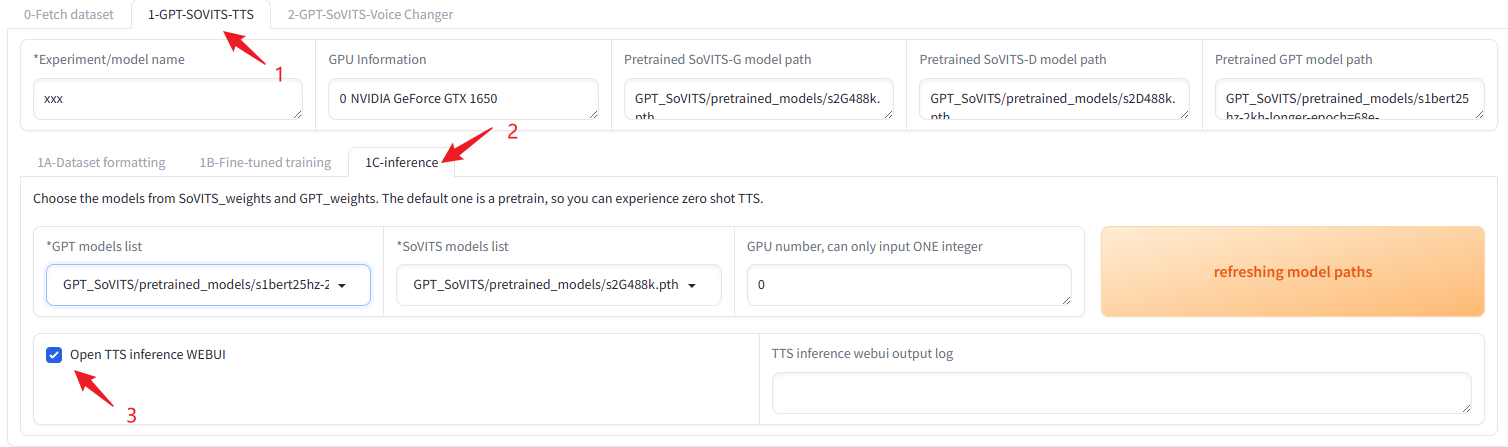
Task: Grab the resize handle of Experiment/model name box
Action: [x=296, y=114]
